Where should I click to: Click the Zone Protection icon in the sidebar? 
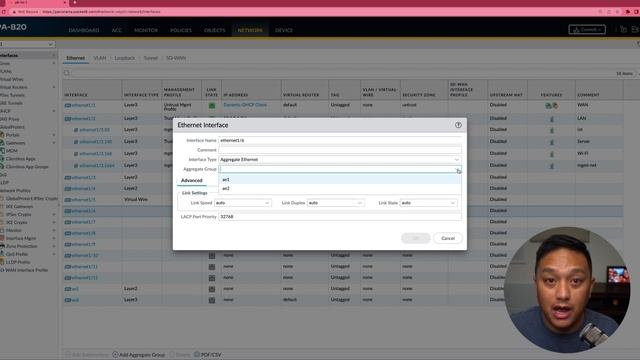pyautogui.click(x=2, y=246)
